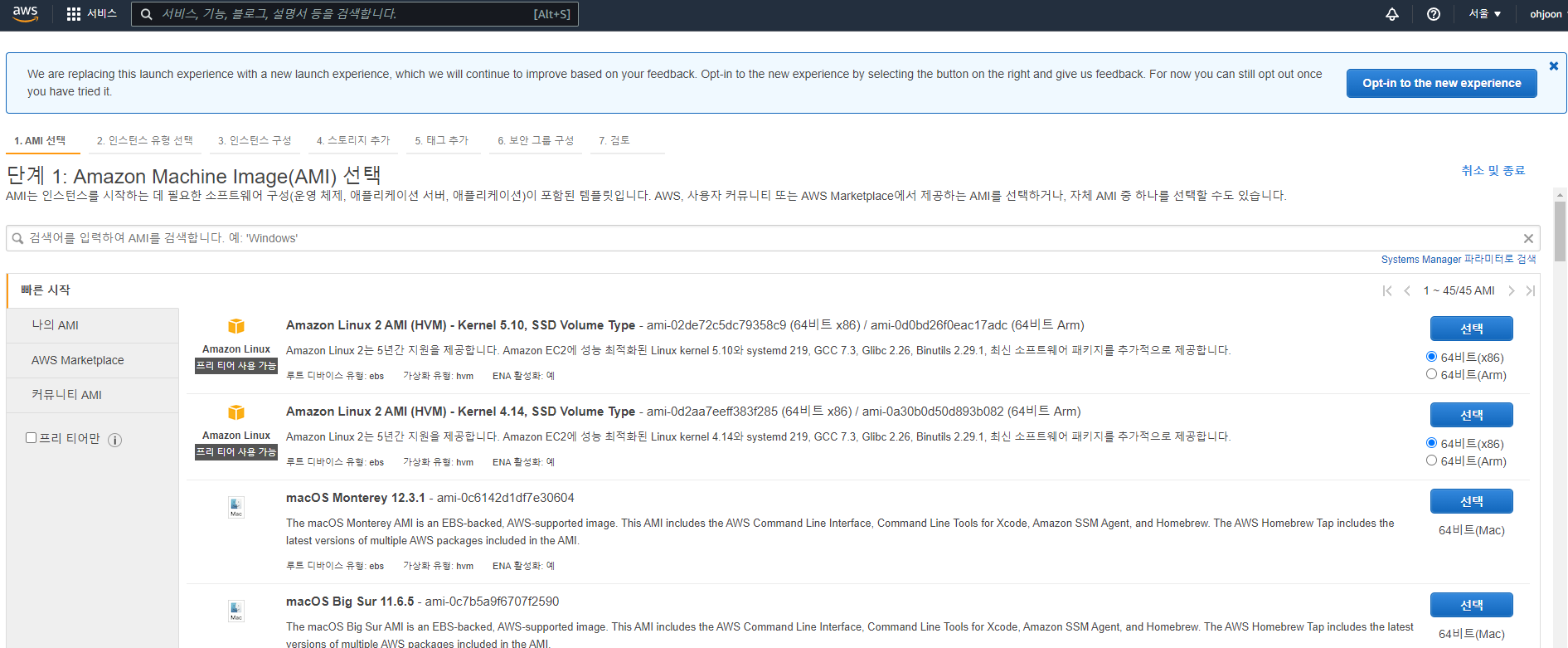Go to first page of AMI list
Screen dimensions: 1568x648
tap(1387, 290)
